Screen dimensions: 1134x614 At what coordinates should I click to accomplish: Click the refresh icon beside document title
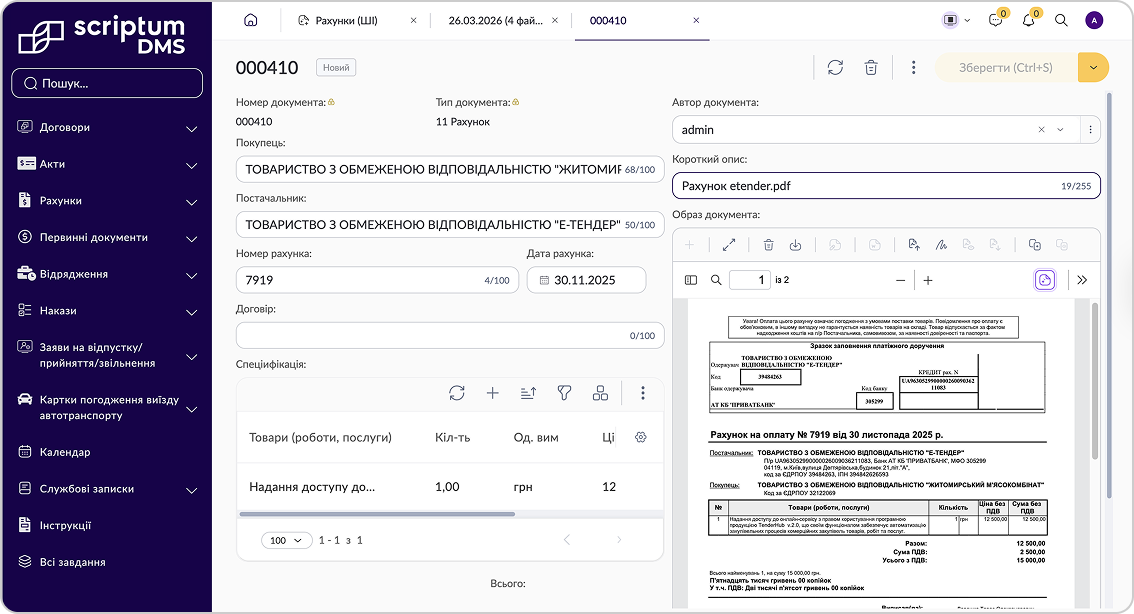pyautogui.click(x=835, y=67)
